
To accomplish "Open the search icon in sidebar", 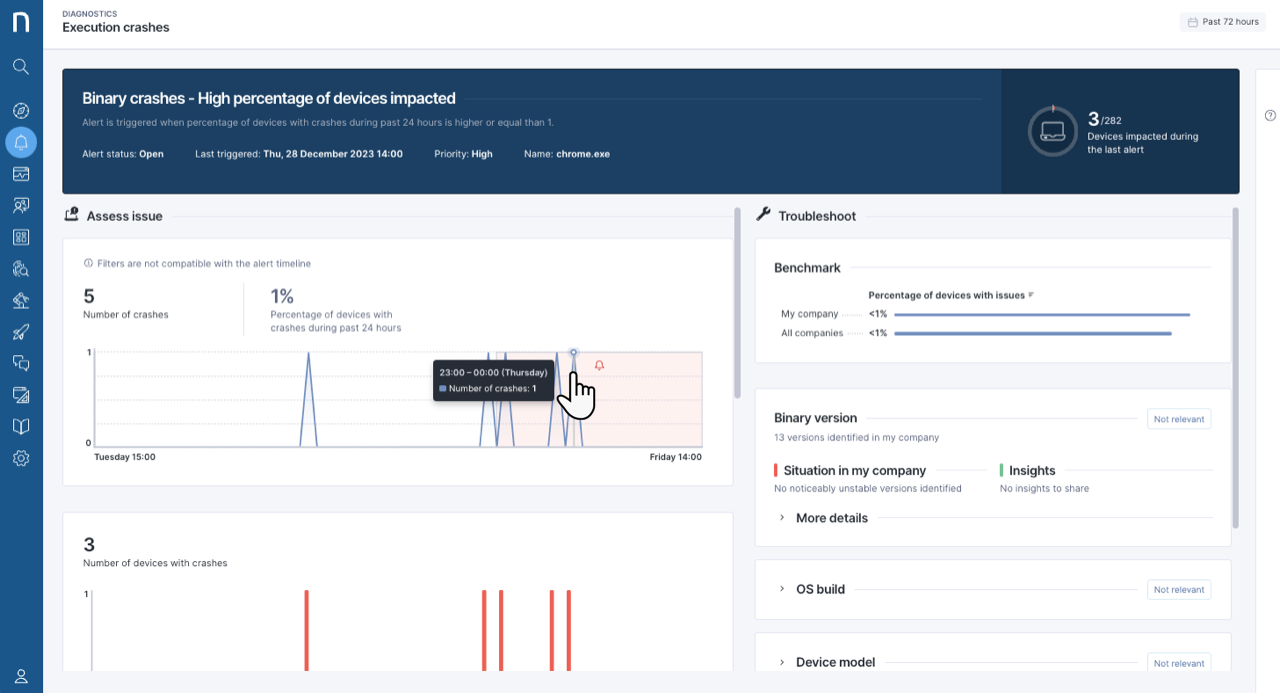I will click(x=21, y=67).
